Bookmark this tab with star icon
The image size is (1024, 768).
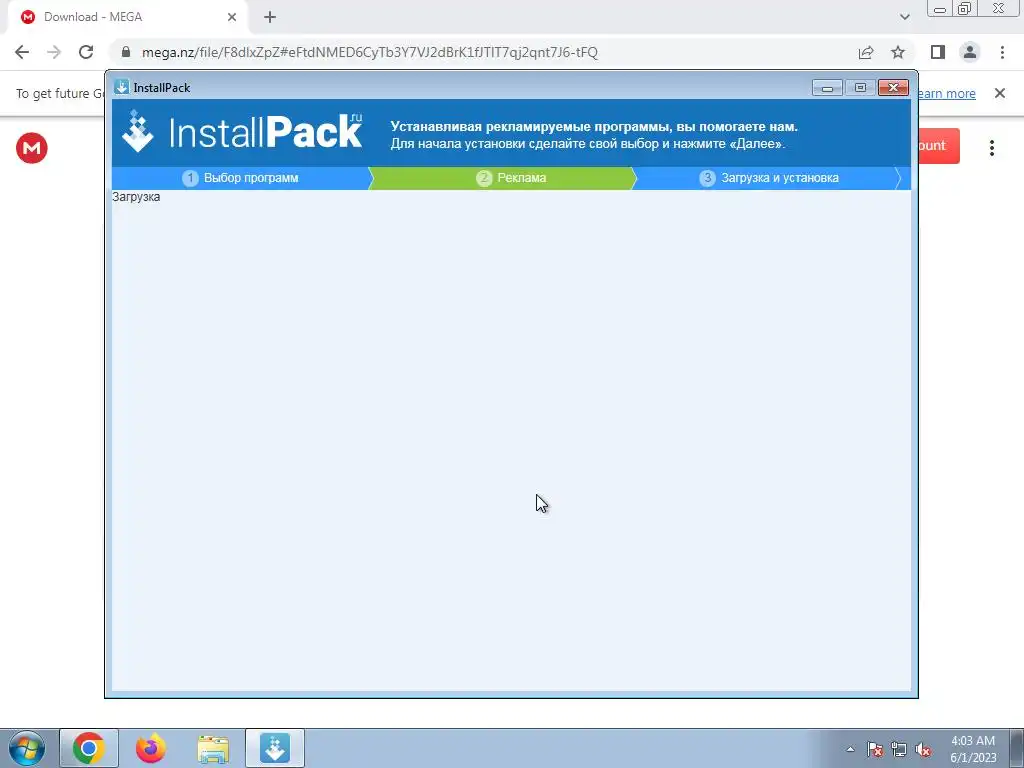(898, 52)
